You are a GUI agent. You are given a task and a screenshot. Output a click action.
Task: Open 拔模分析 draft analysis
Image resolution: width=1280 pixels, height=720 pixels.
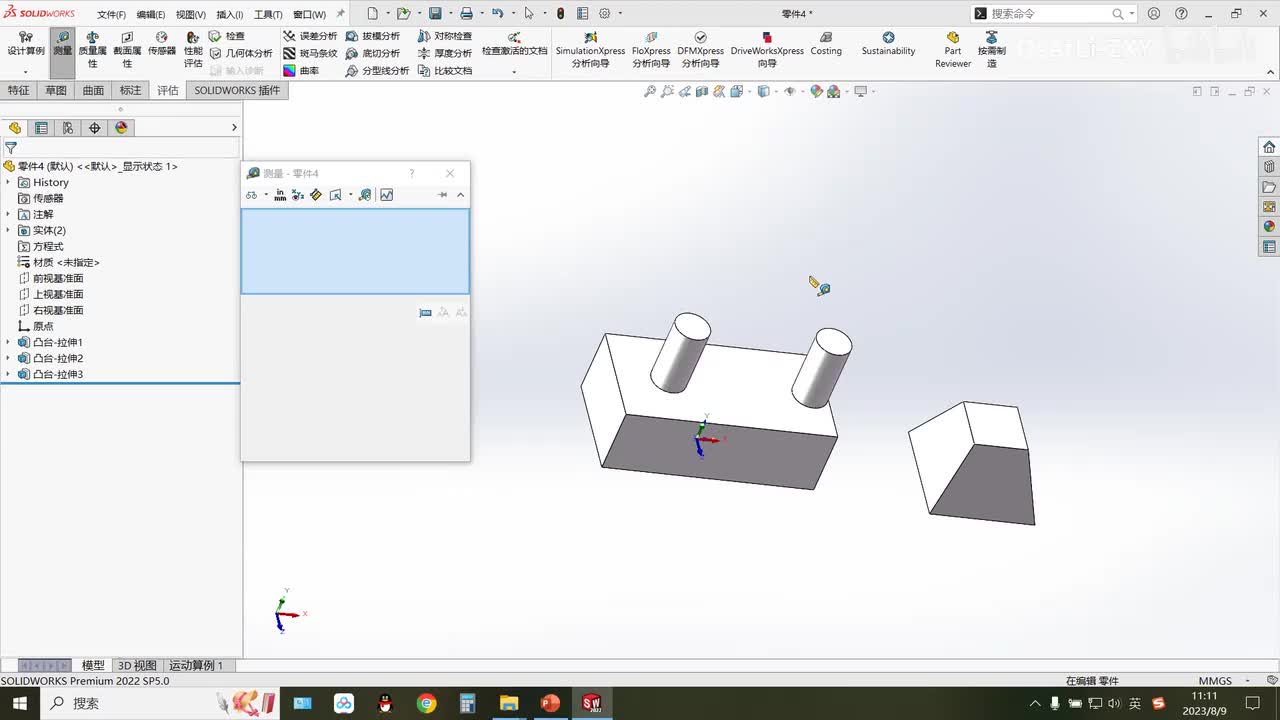(x=372, y=36)
